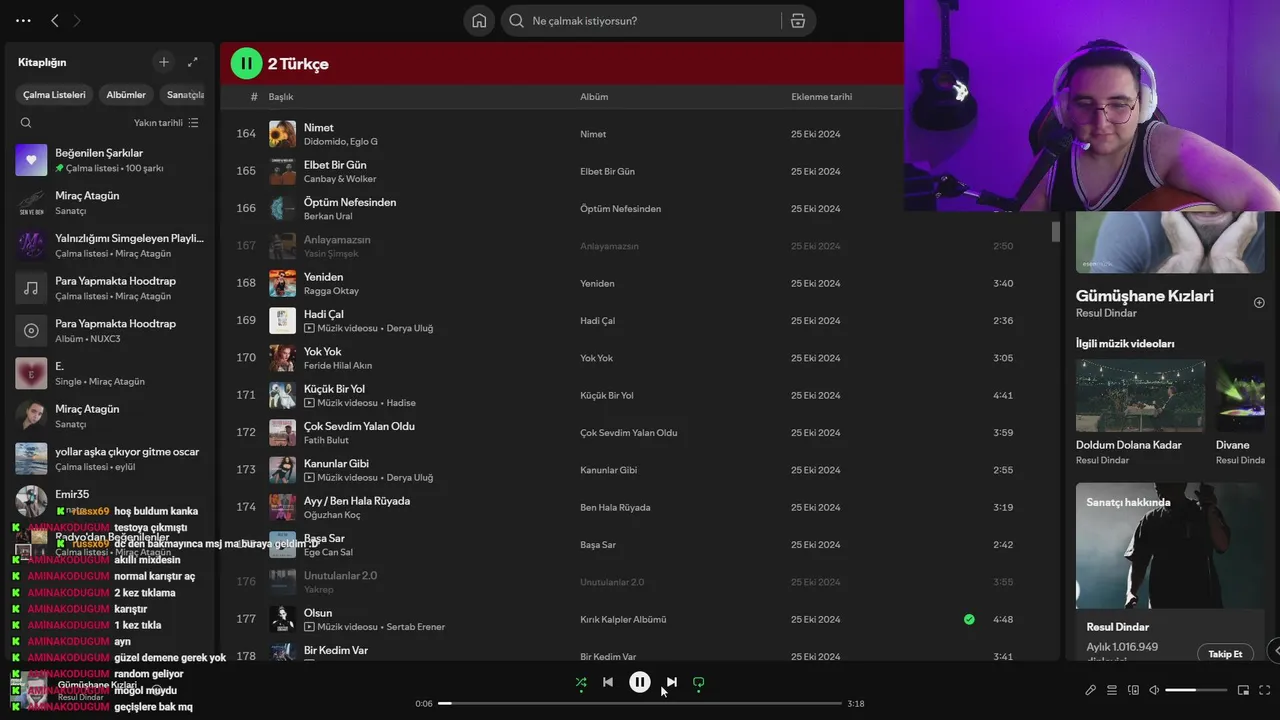Open album link 'Kırık Kalpler Albümü'
This screenshot has width=1280, height=720.
point(623,619)
